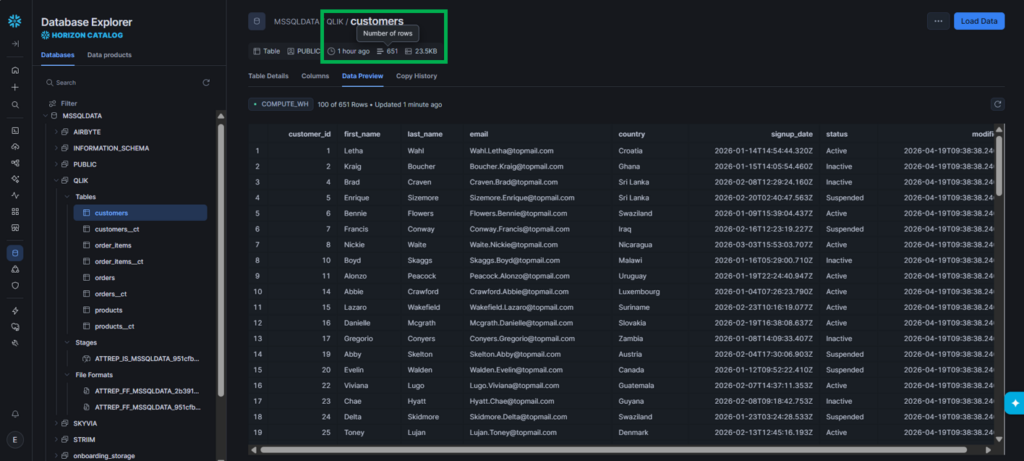The height and width of the screenshot is (461, 1024).
Task: Click the email column header
Action: (x=479, y=134)
